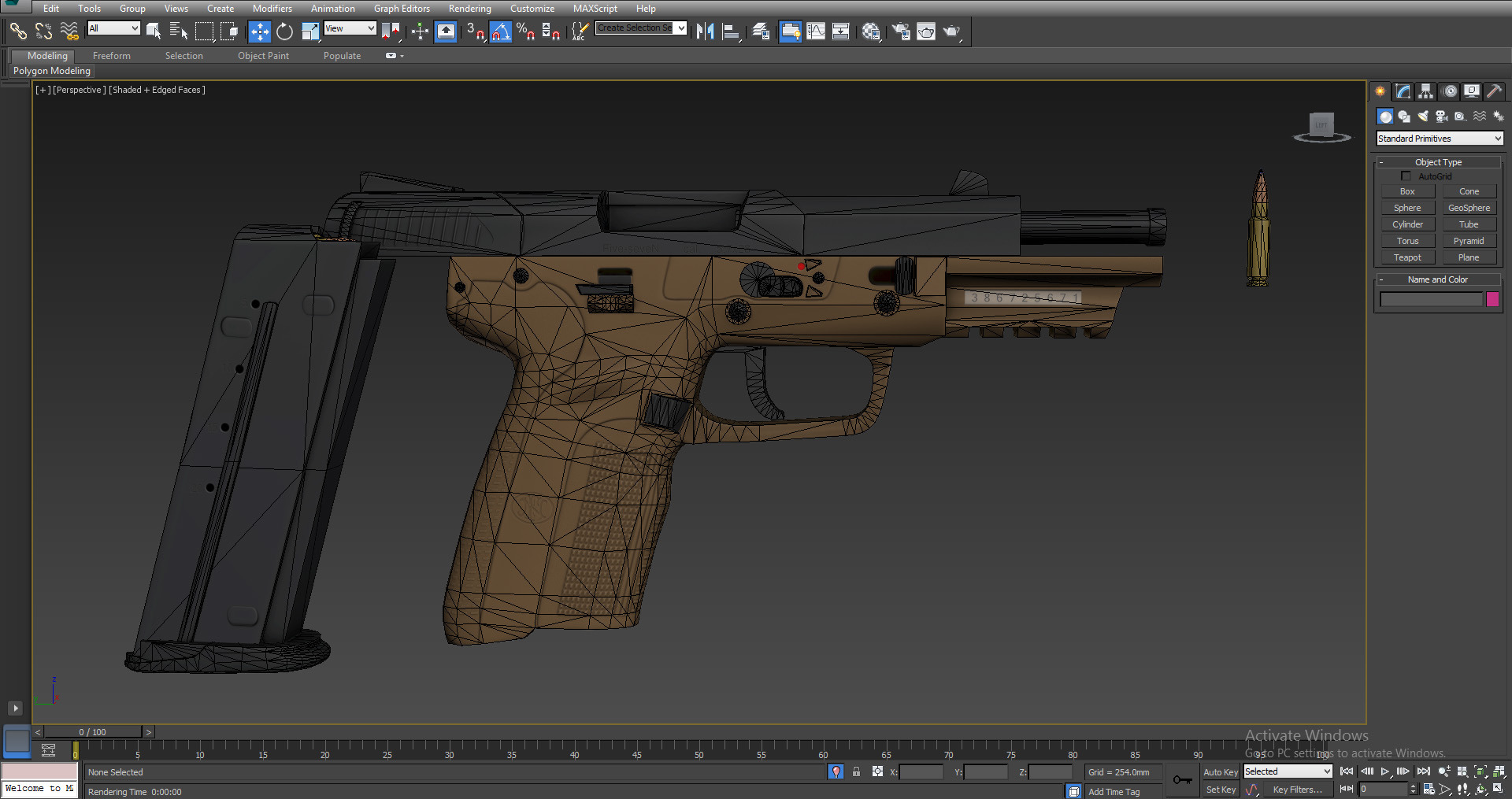
Task: Select the Helpers category icon
Action: [1461, 117]
